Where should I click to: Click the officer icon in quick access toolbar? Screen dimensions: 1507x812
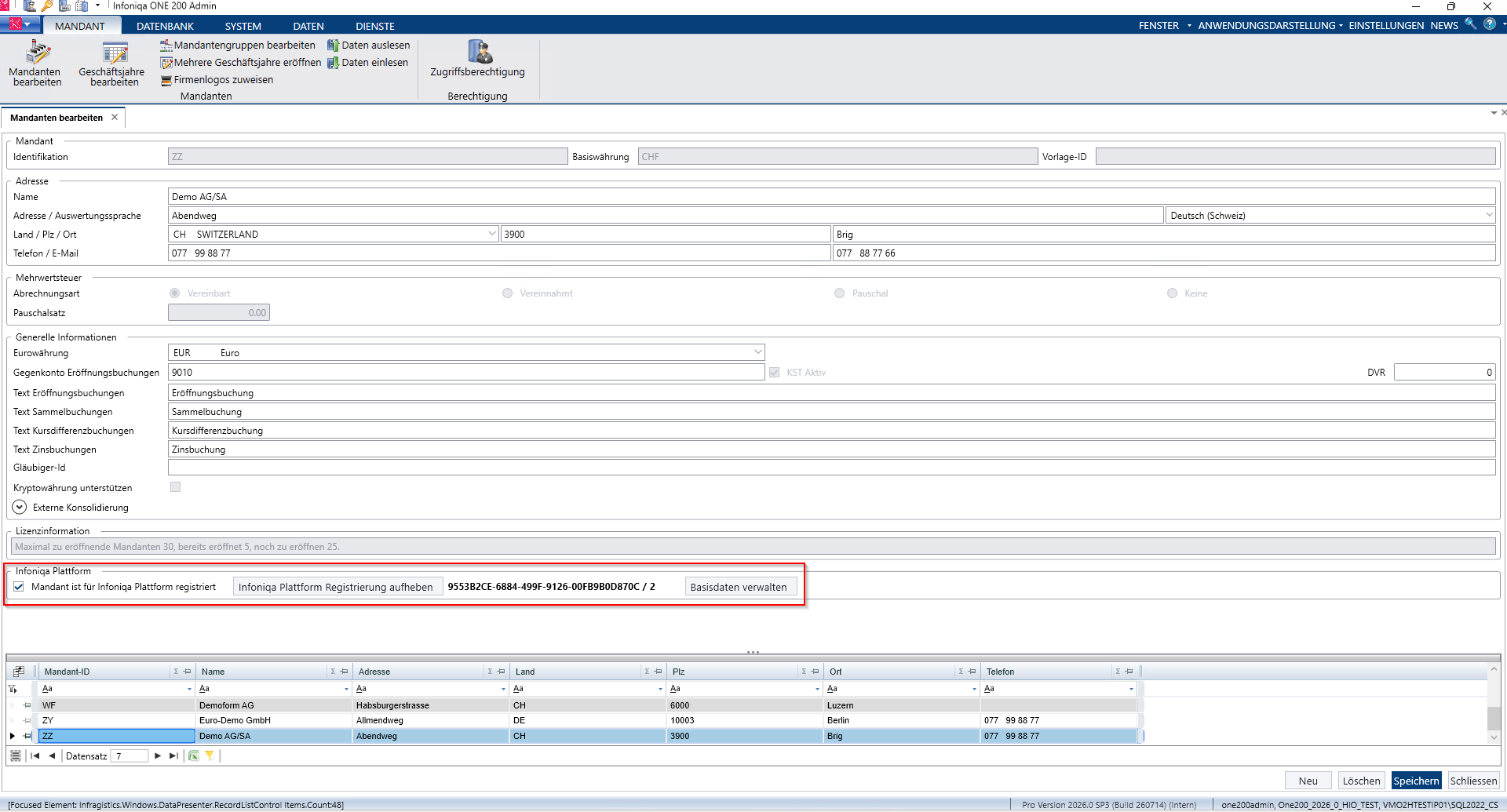click(30, 6)
